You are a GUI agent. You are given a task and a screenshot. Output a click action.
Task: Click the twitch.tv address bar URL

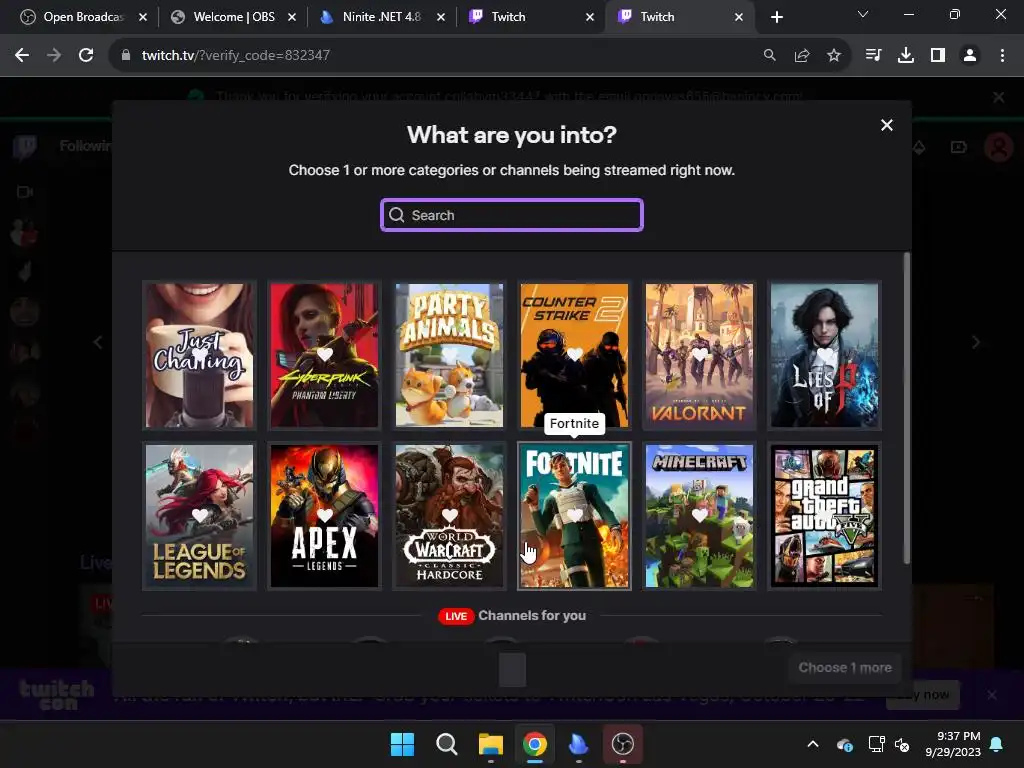[236, 56]
